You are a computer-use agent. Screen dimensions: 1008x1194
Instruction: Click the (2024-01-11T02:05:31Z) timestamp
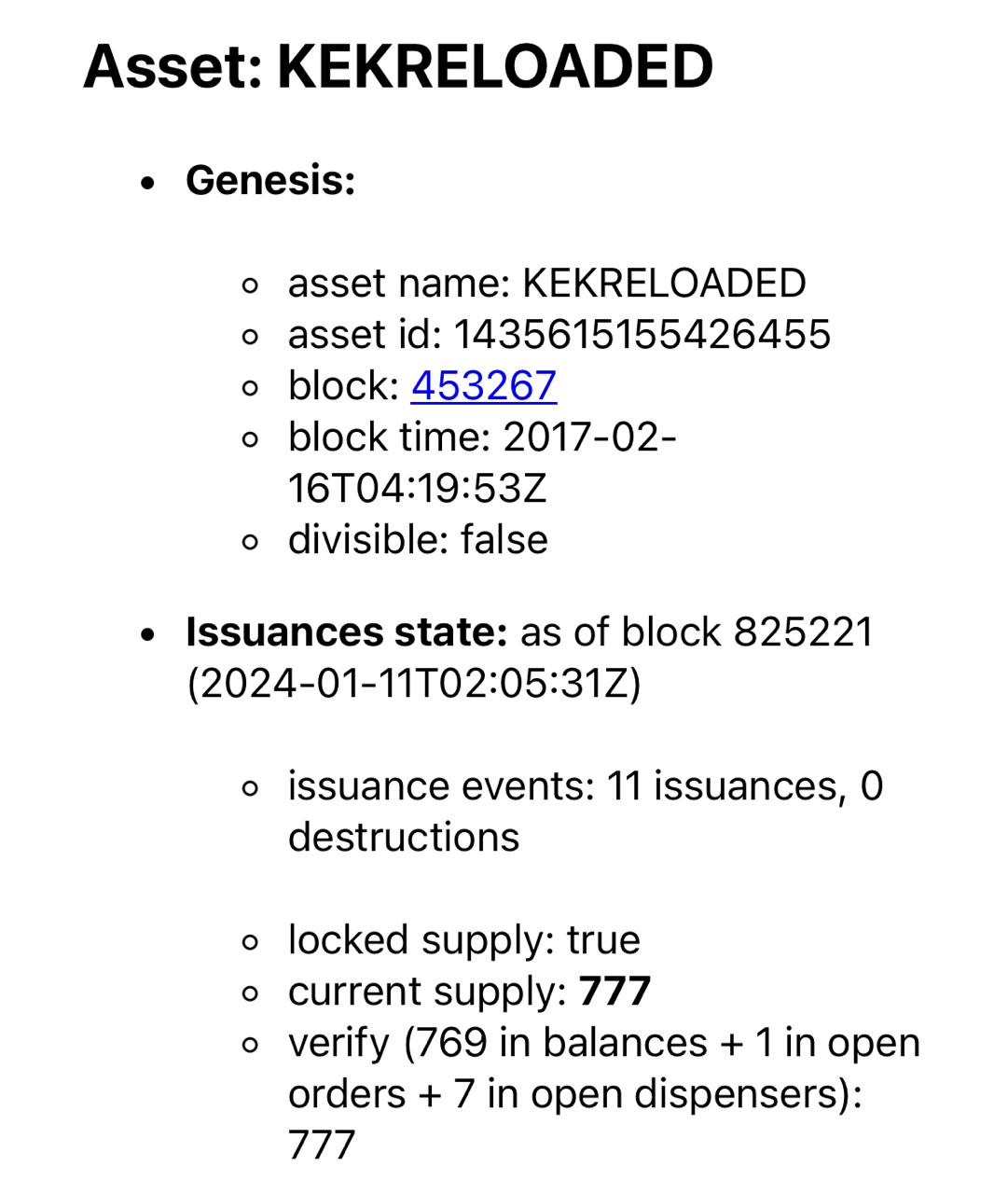tap(414, 683)
